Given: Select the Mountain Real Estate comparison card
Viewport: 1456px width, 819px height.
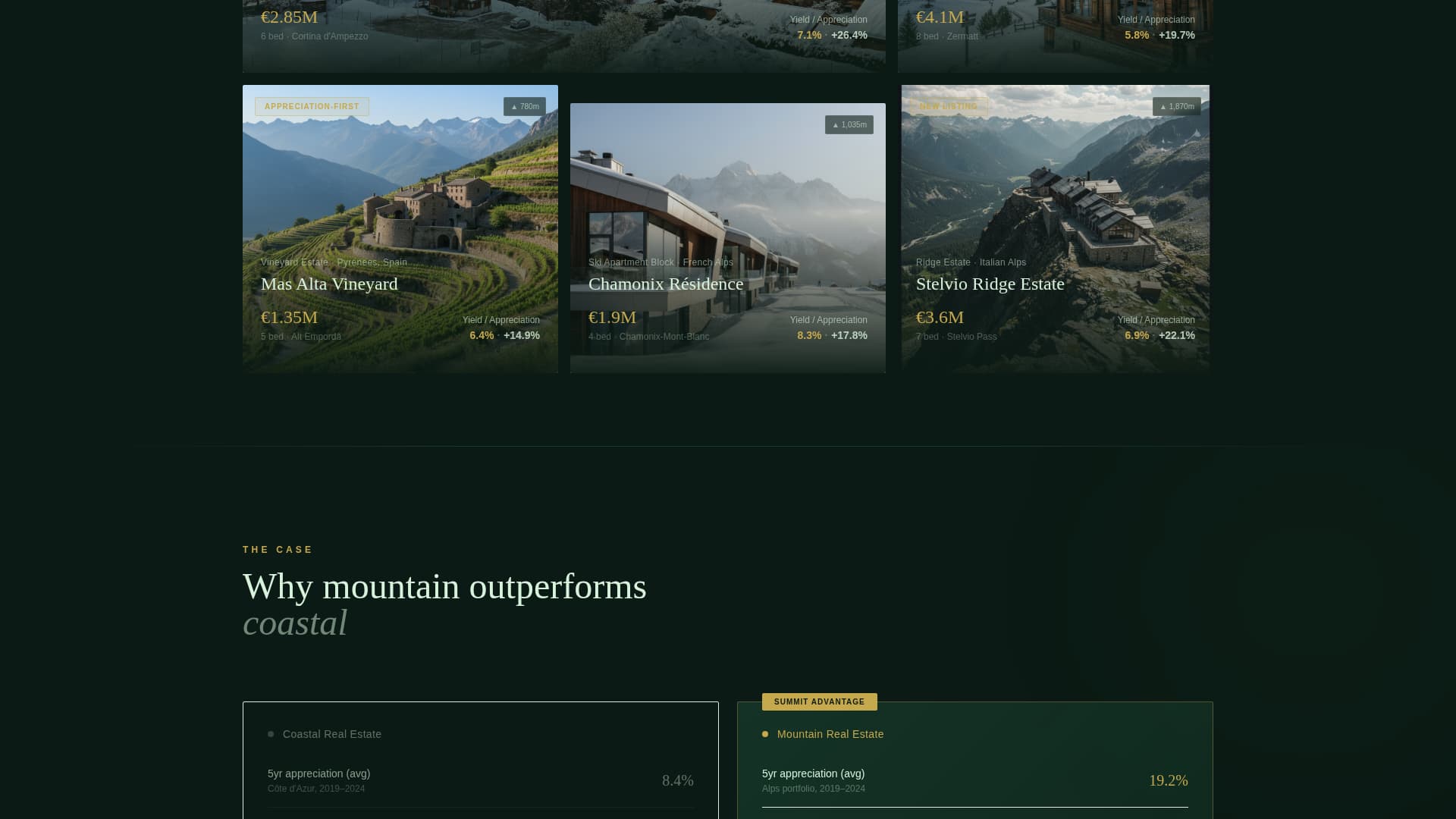Looking at the screenshot, I should (x=974, y=760).
